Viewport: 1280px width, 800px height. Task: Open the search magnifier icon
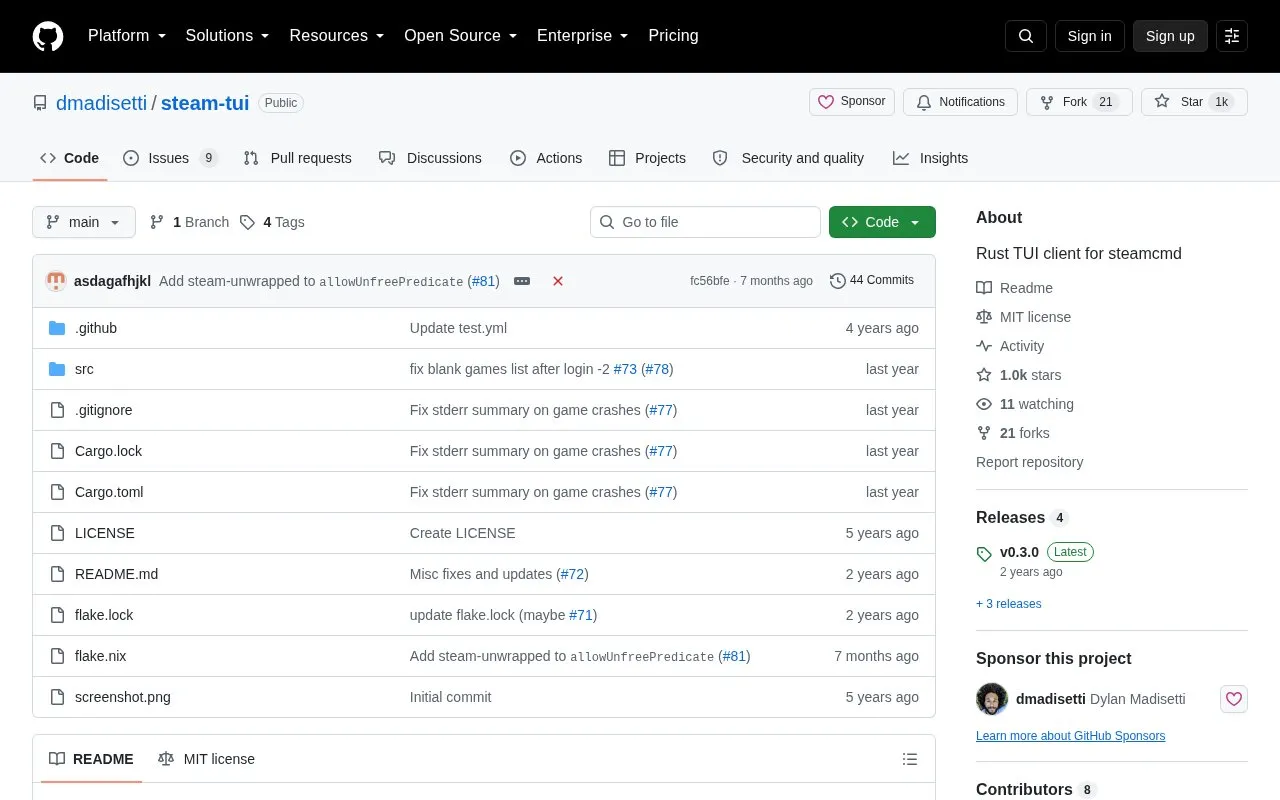click(x=1026, y=36)
